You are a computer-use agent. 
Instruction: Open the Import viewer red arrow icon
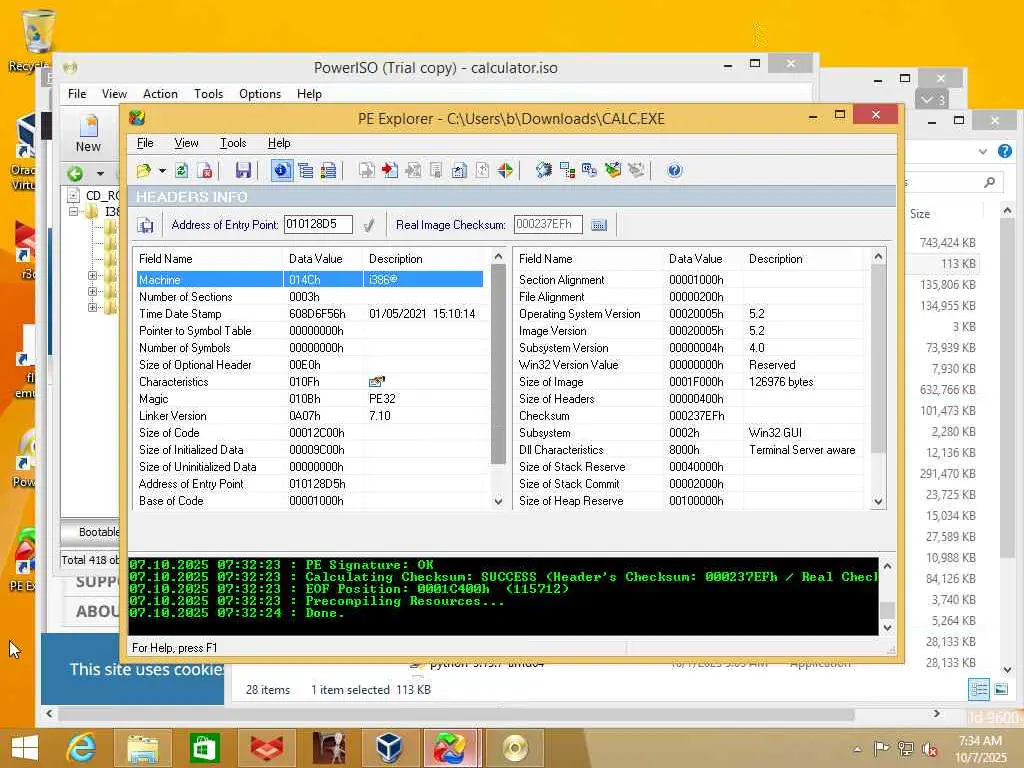pyautogui.click(x=390, y=171)
